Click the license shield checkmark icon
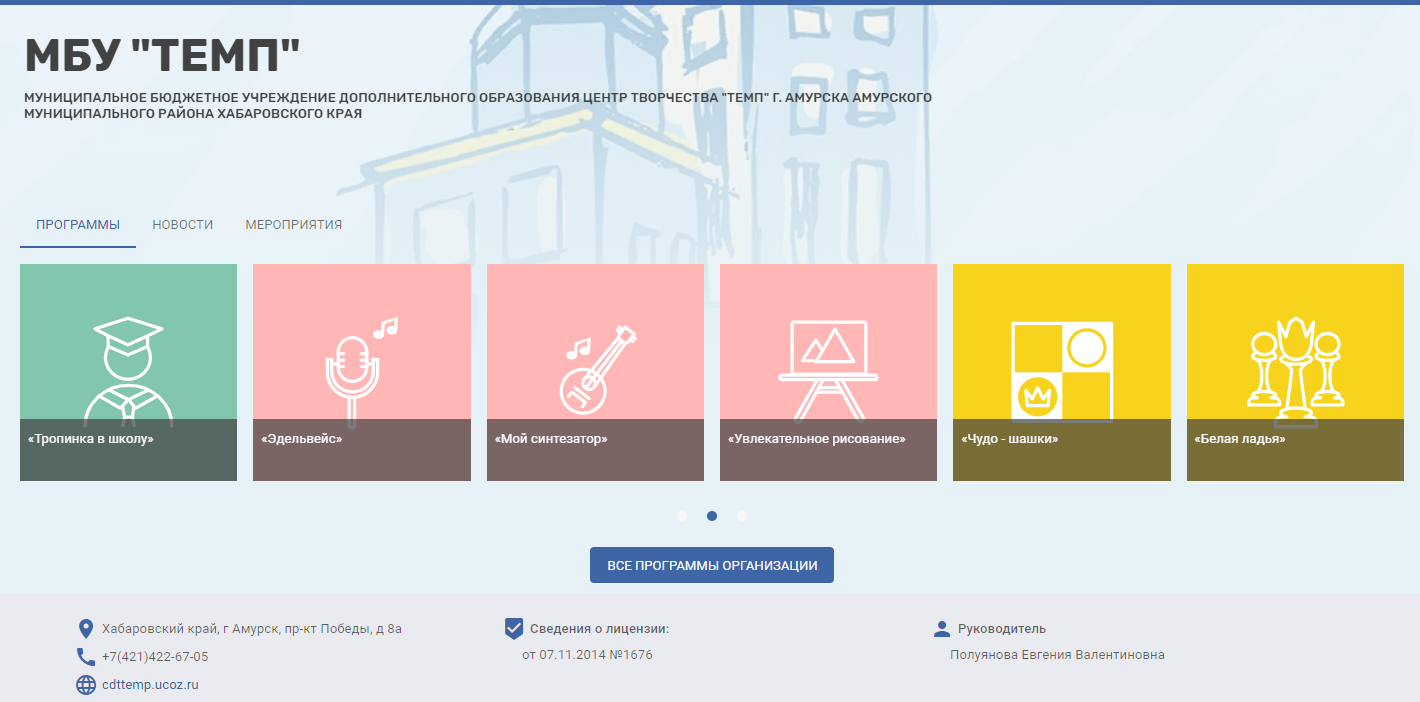 514,628
